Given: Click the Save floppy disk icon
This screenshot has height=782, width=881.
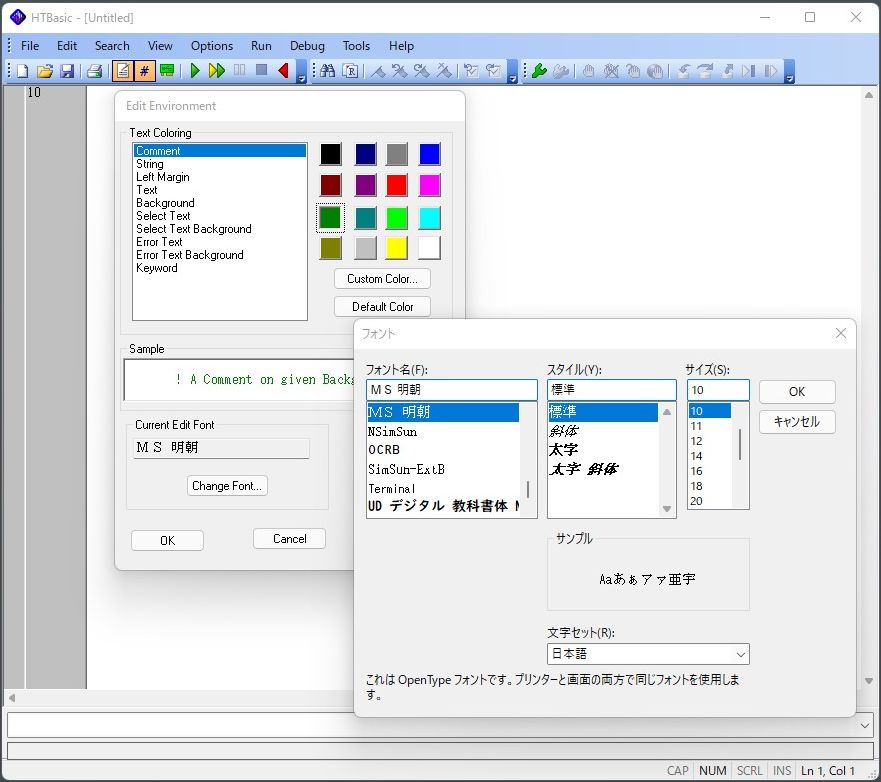Looking at the screenshot, I should (67, 71).
